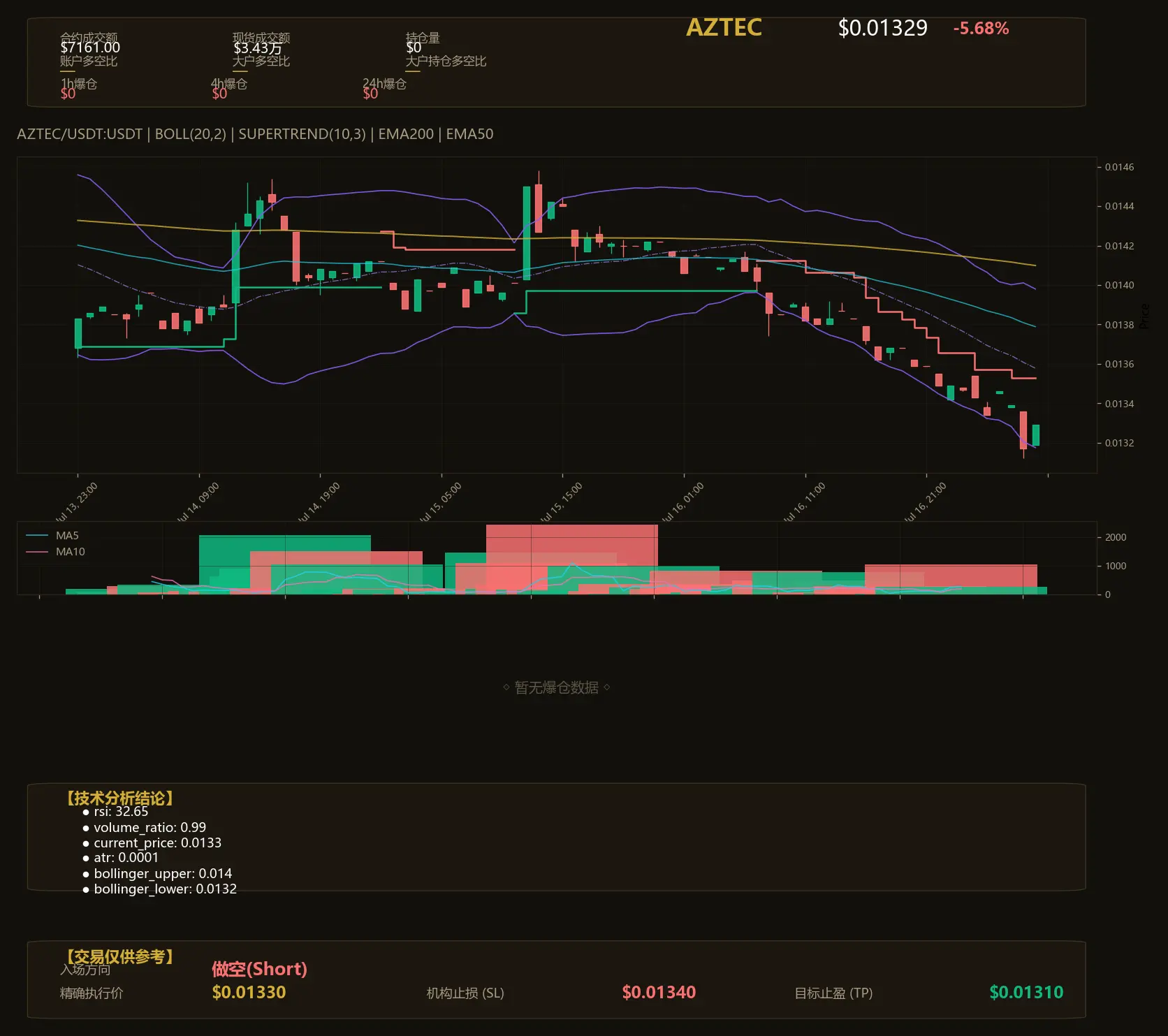Click the 24h爆仓 liquidation label
Image resolution: width=1168 pixels, height=1036 pixels.
pyautogui.click(x=384, y=84)
